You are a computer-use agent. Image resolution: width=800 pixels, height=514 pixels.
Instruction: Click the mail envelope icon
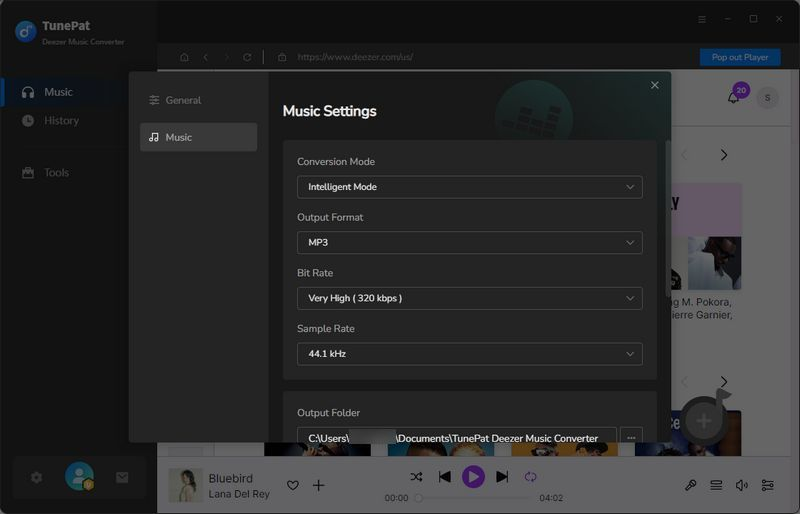[x=122, y=478]
